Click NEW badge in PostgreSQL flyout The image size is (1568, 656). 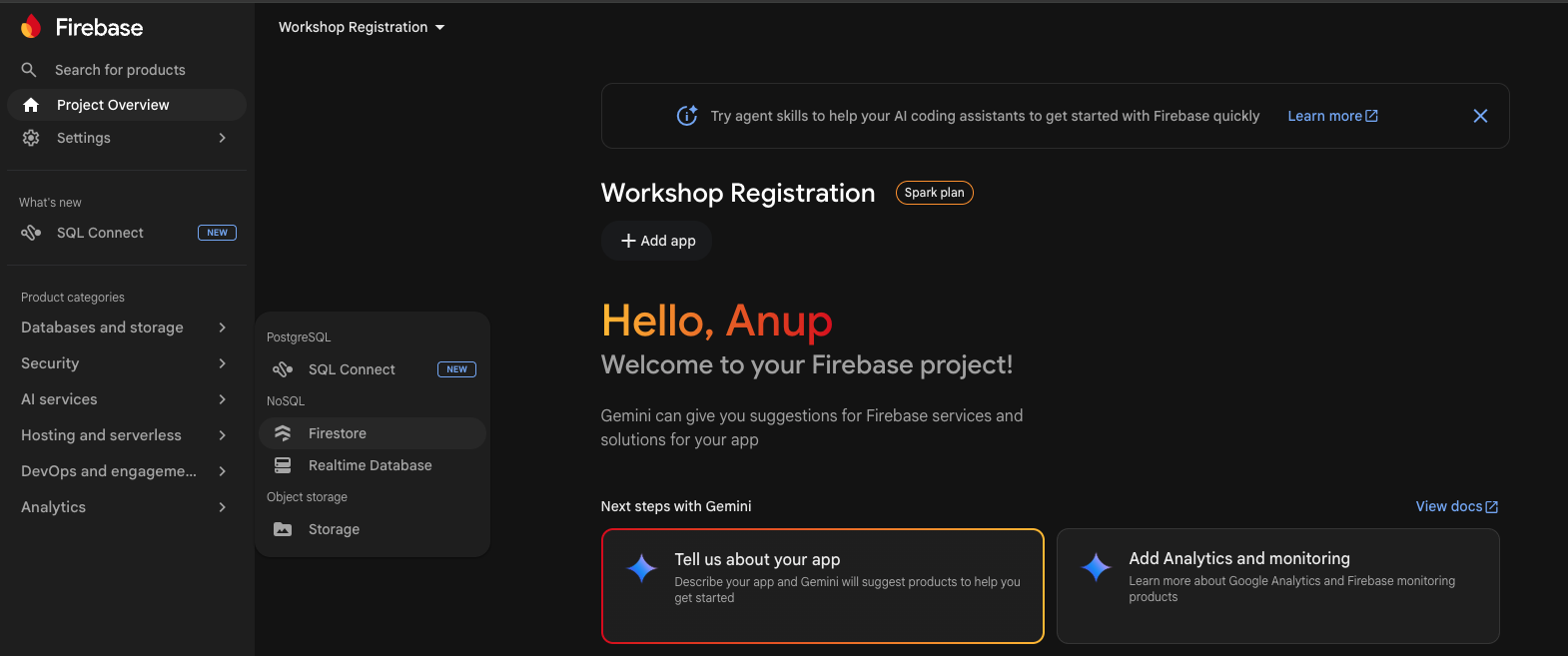[456, 369]
